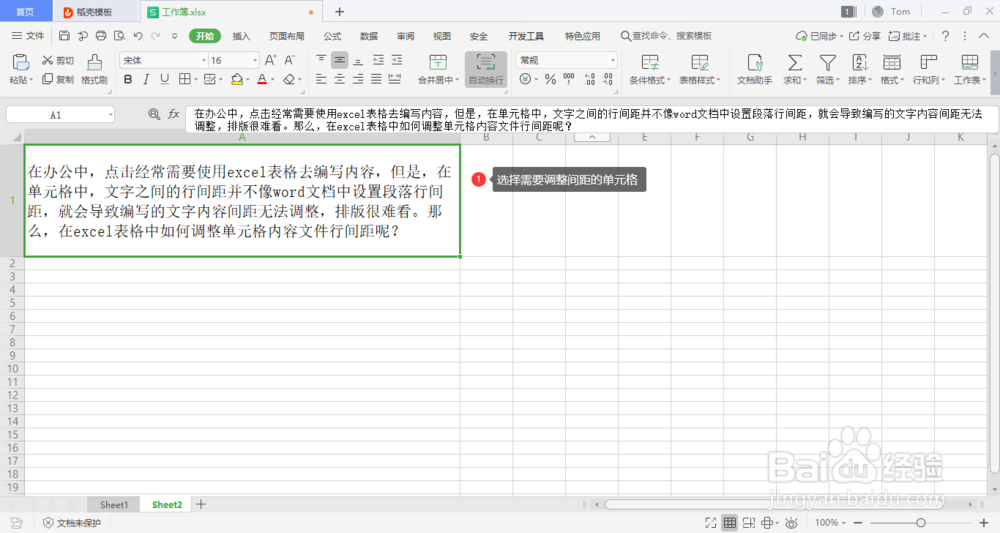
Task: Align cell text to vertical middle
Action: (340, 60)
